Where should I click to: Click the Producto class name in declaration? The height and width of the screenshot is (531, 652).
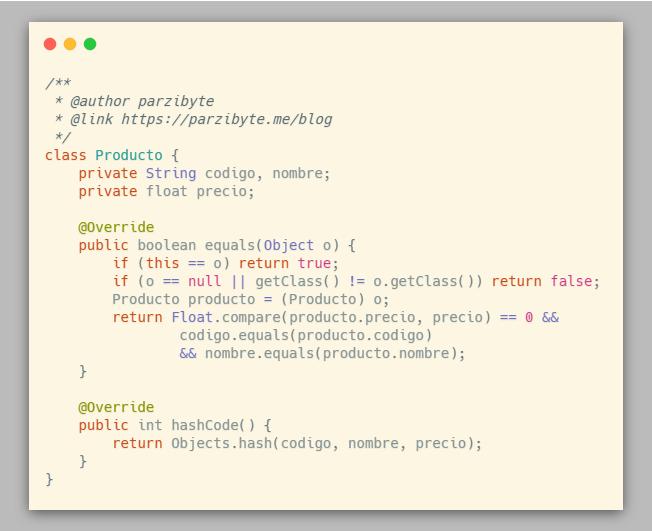128,155
